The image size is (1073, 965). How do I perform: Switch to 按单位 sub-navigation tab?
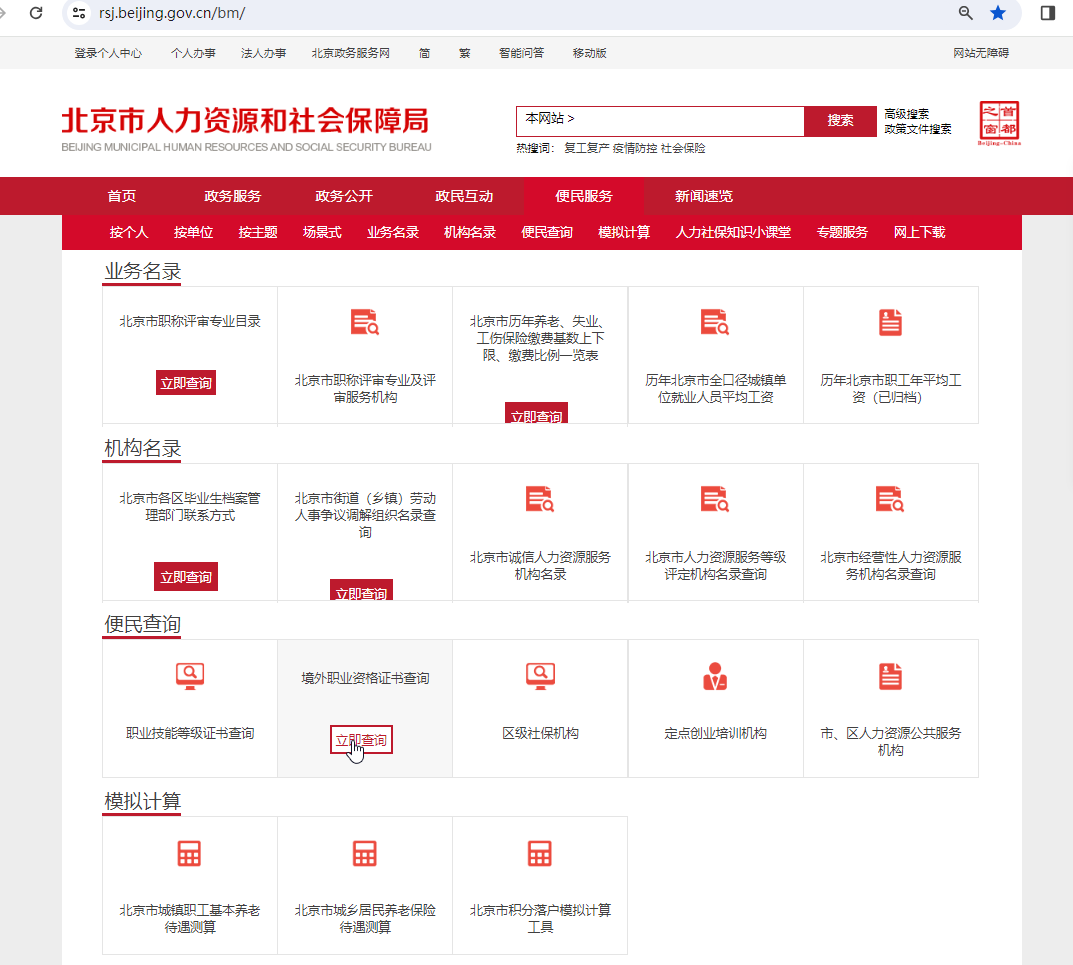click(x=193, y=232)
